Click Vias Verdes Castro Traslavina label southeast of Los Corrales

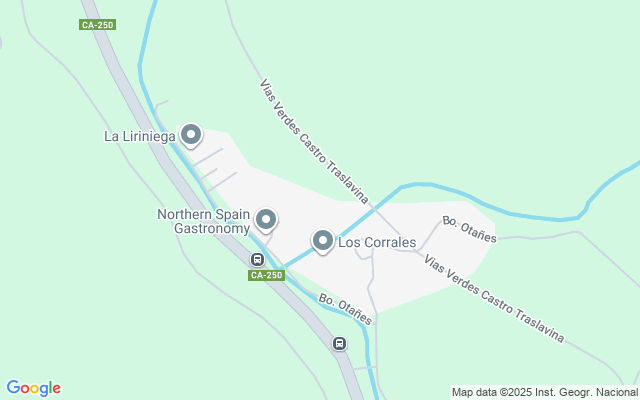click(494, 298)
